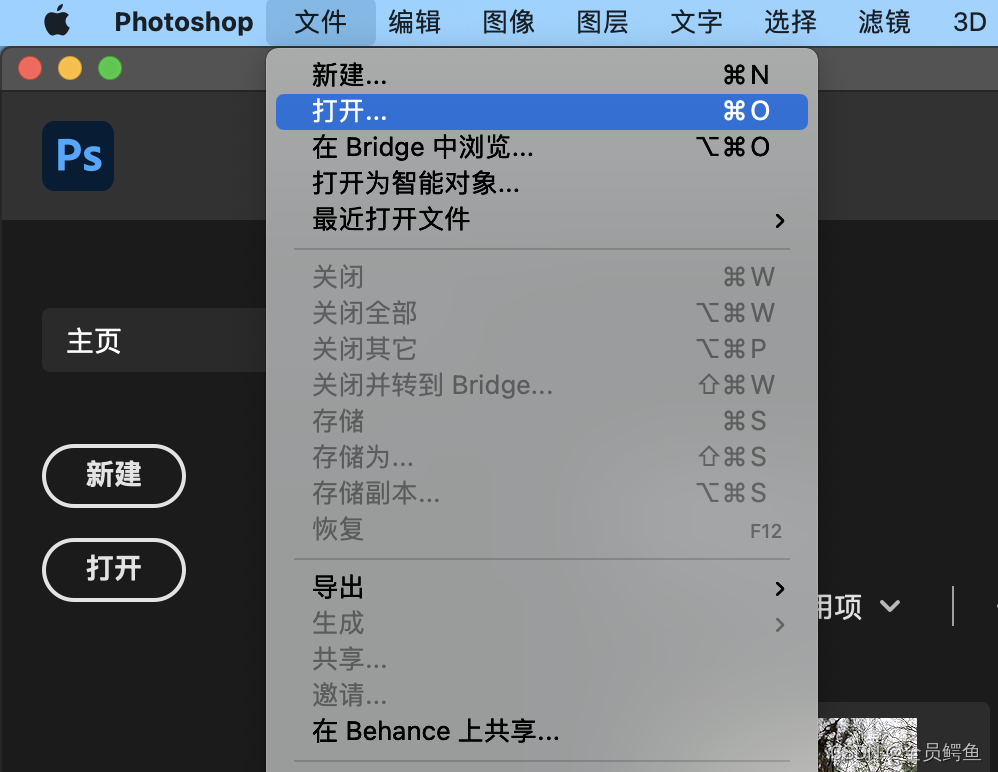Open the recent file thumbnail
This screenshot has height=772, width=998.
(867, 745)
